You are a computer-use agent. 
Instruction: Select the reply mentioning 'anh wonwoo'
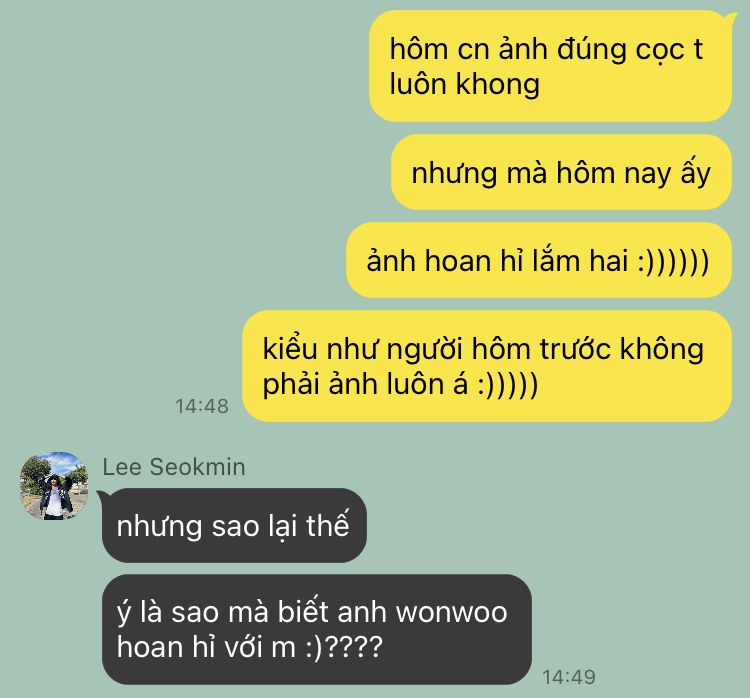click(317, 629)
